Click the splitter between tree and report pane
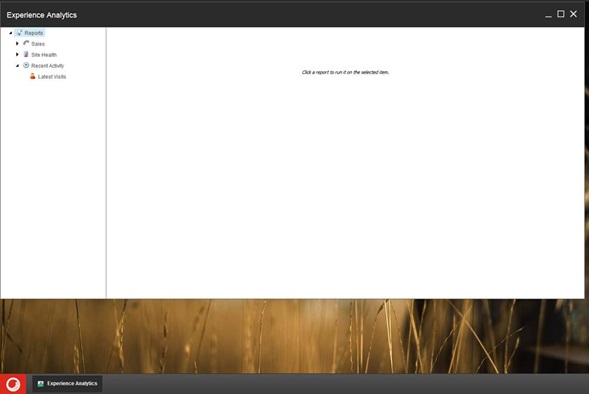This screenshot has width=589, height=394. [106, 163]
